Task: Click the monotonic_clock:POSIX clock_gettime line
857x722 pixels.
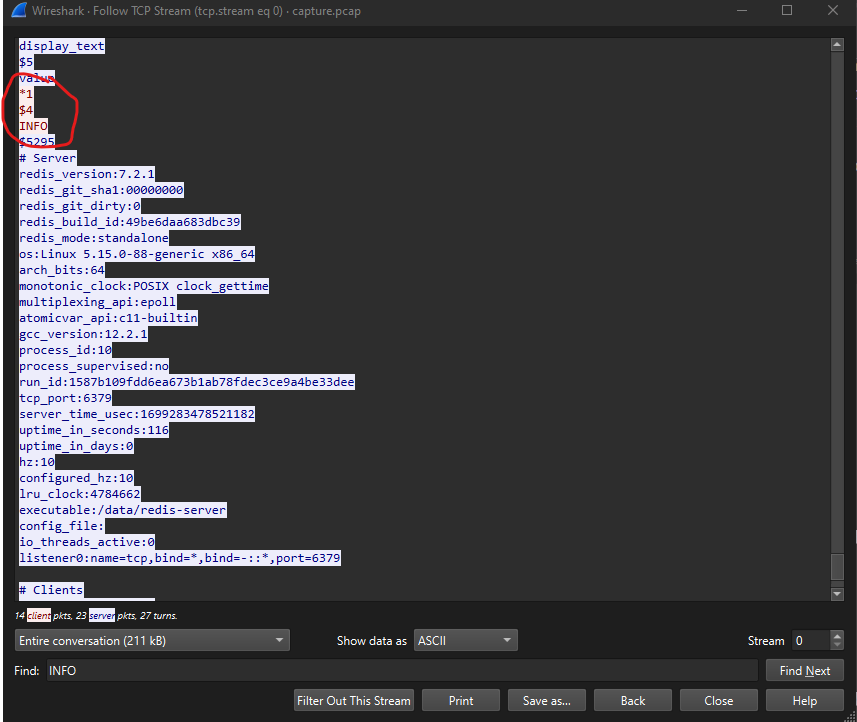Action: [x=144, y=286]
